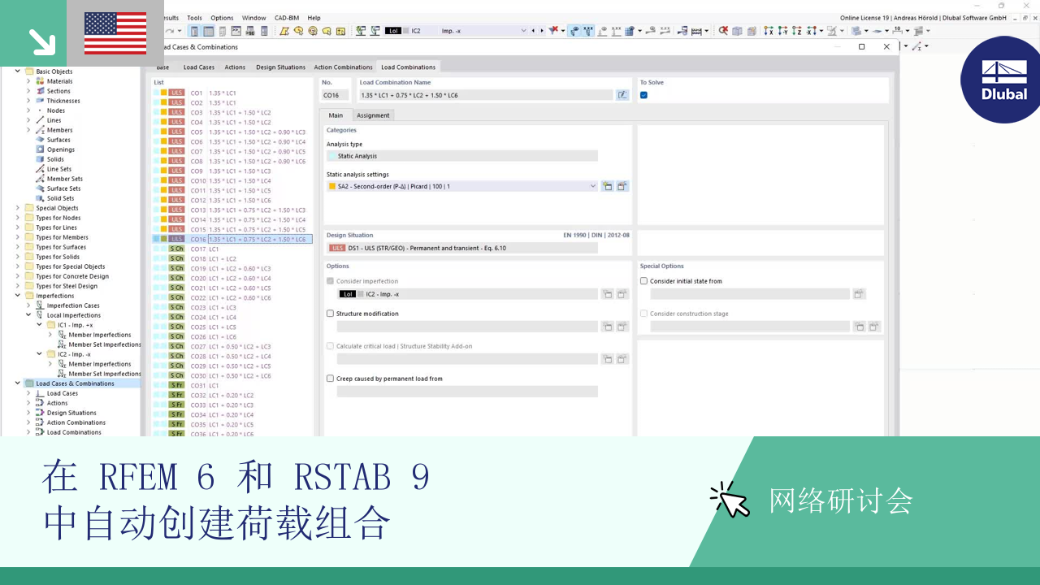The image size is (1040, 585).
Task: Toggle the To Solve checkbox
Action: 643,95
